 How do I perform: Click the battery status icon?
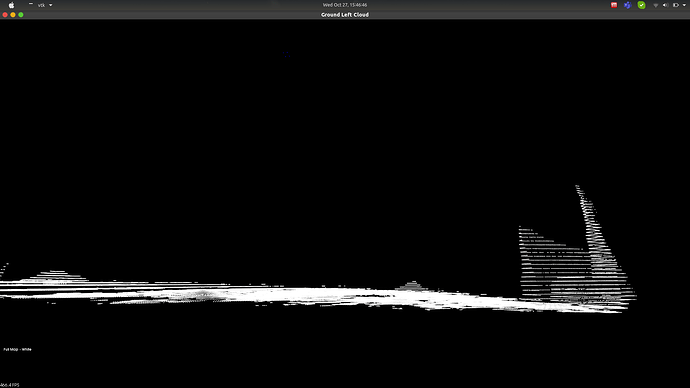(x=676, y=5)
